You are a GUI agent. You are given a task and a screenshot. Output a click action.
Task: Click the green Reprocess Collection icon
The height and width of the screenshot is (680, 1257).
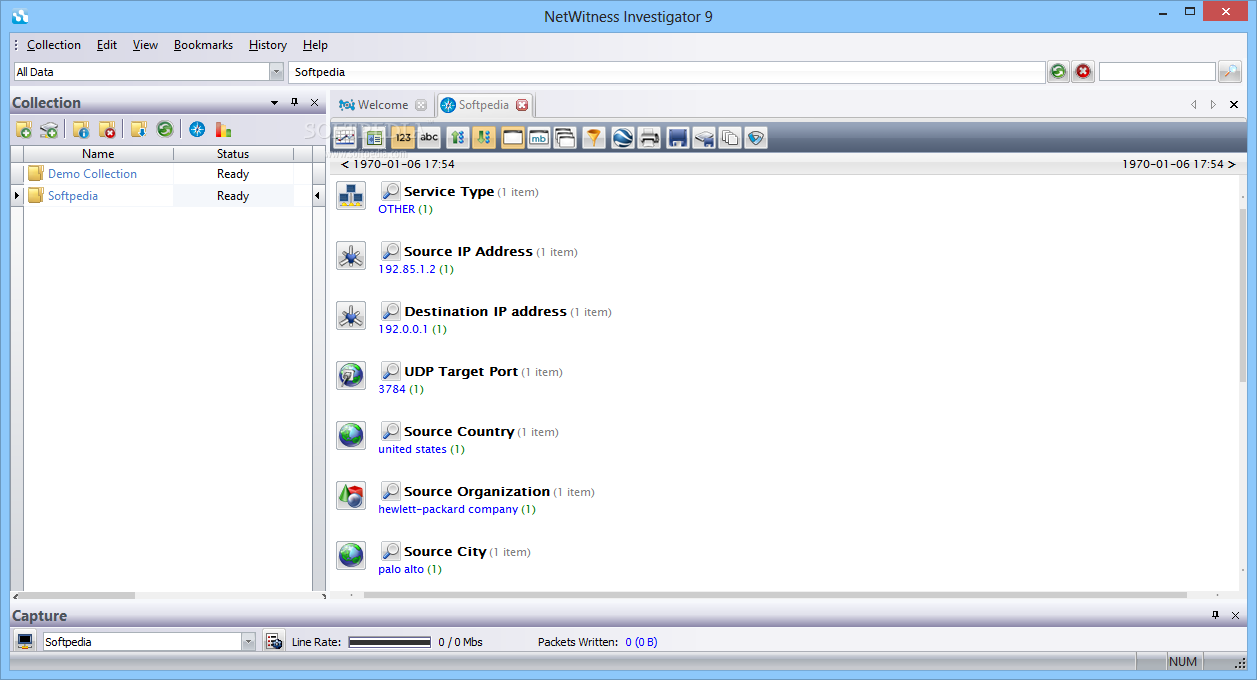tap(164, 129)
